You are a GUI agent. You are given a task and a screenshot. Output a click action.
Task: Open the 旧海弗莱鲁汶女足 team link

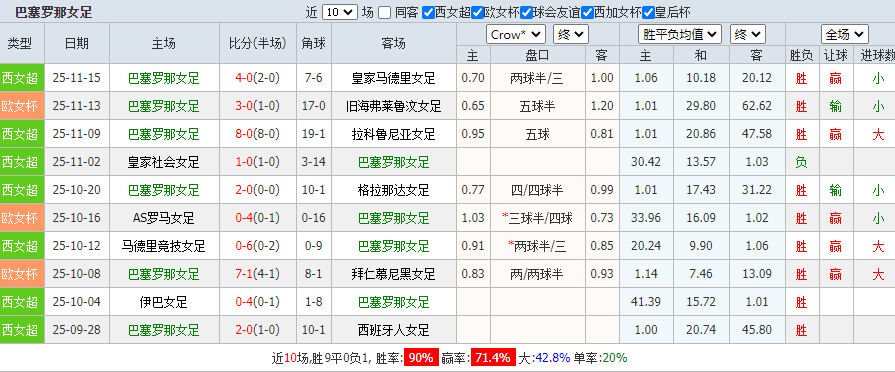point(393,106)
